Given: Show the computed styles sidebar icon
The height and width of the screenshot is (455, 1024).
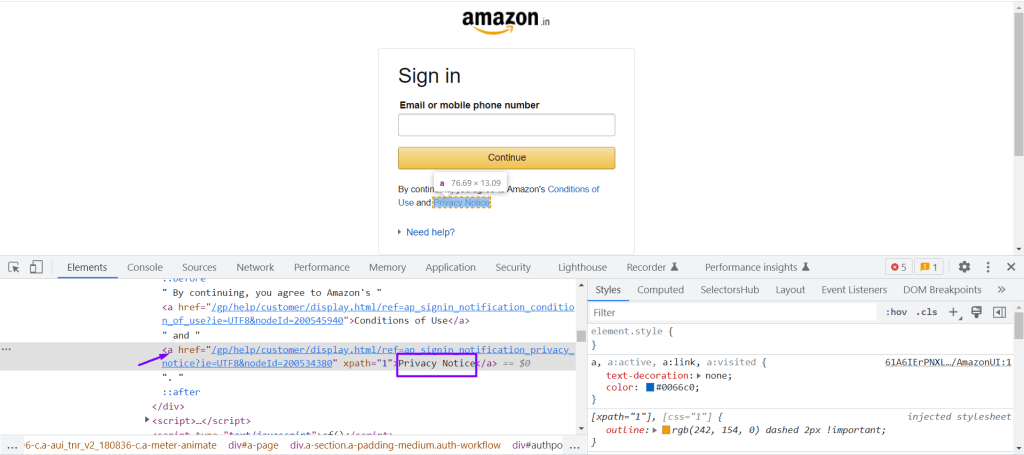Looking at the screenshot, I should [x=998, y=312].
